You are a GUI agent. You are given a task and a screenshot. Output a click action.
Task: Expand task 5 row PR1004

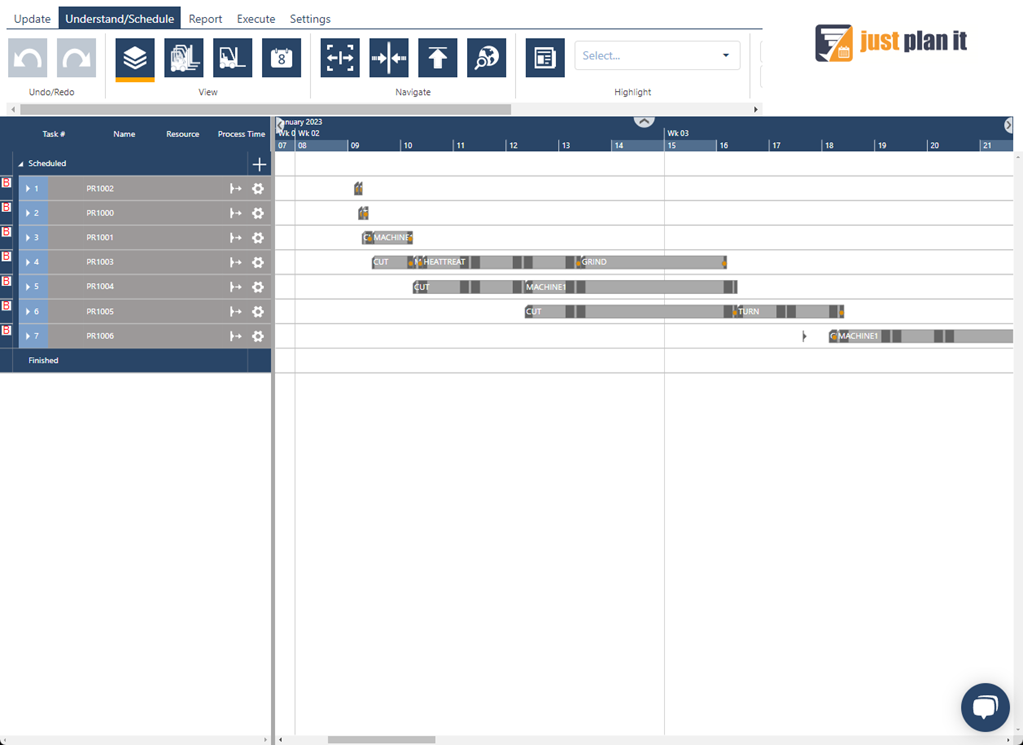point(28,287)
